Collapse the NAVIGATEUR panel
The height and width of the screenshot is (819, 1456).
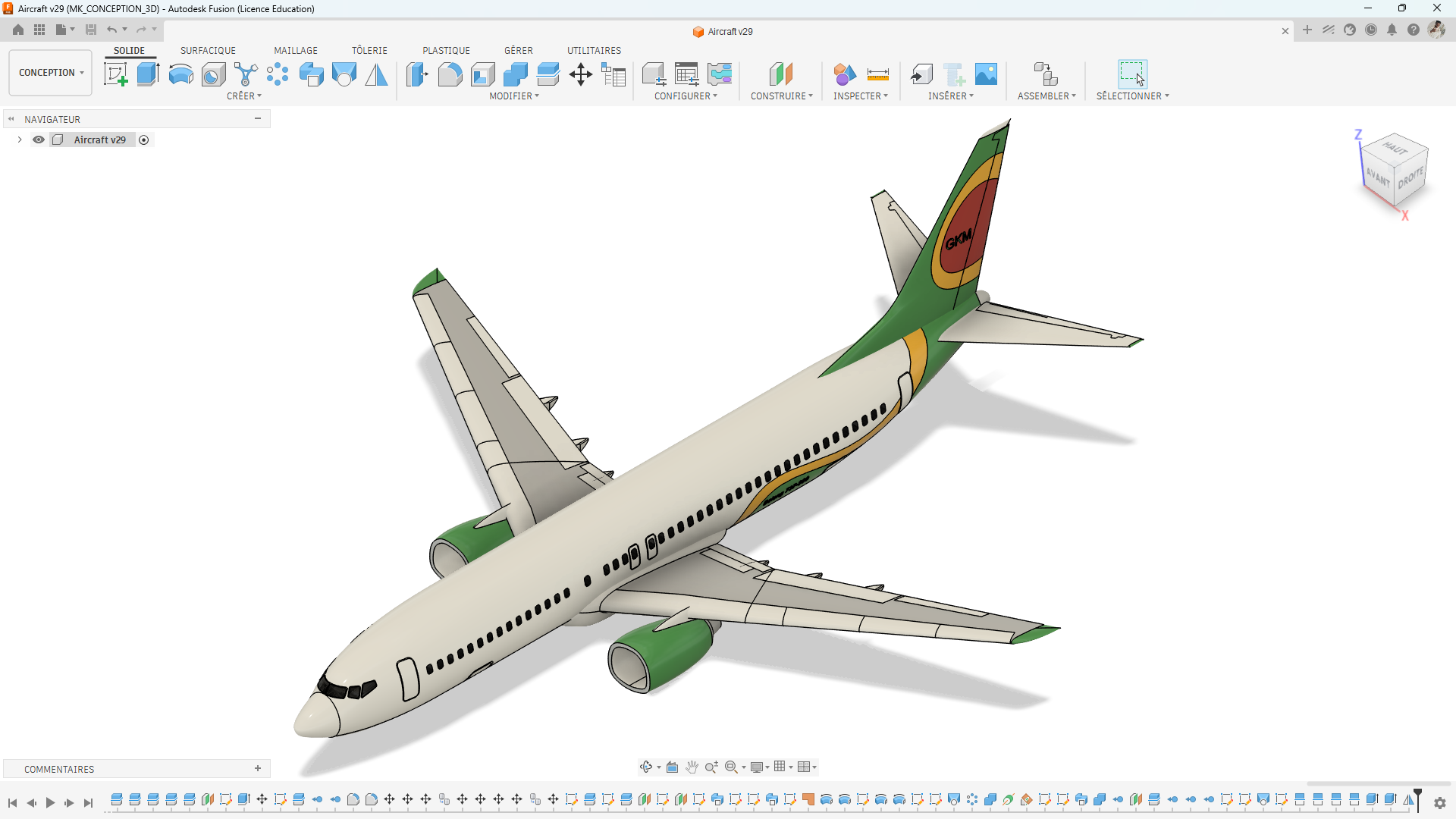pos(258,118)
